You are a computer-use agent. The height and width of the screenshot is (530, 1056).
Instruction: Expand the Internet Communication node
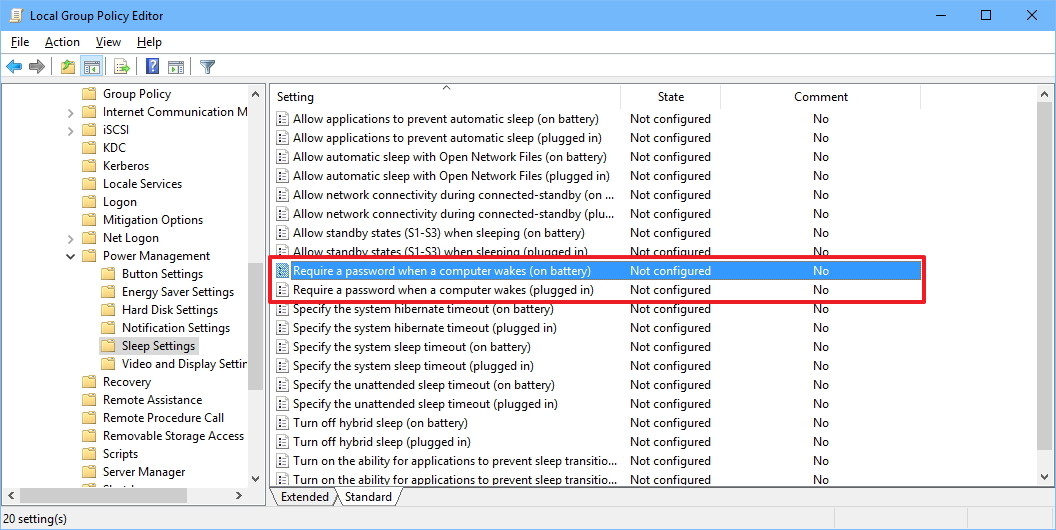tap(71, 112)
